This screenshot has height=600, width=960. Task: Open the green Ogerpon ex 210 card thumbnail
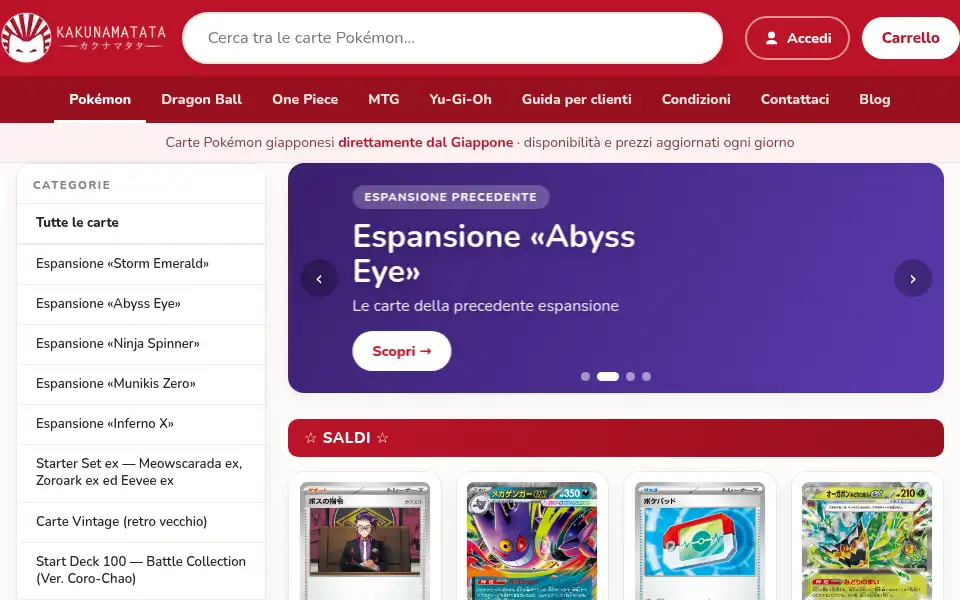tap(867, 541)
